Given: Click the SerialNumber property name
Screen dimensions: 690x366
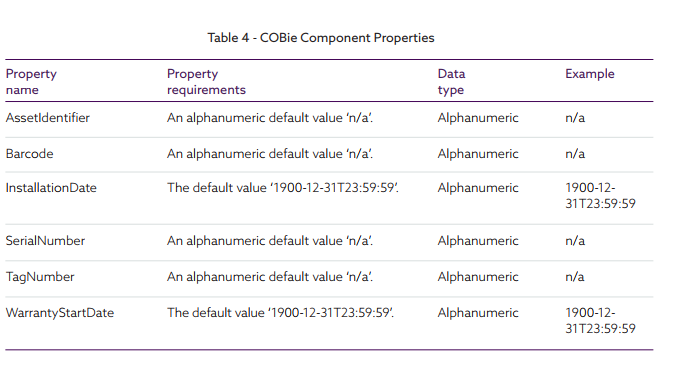Looking at the screenshot, I should (x=45, y=241).
